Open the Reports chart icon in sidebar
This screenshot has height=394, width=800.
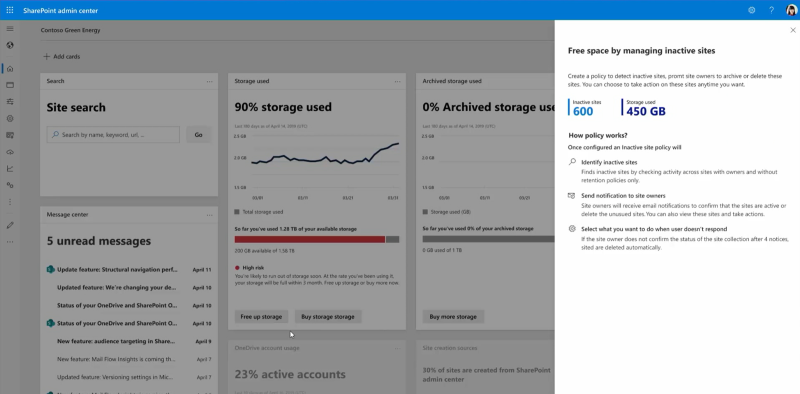click(x=10, y=168)
